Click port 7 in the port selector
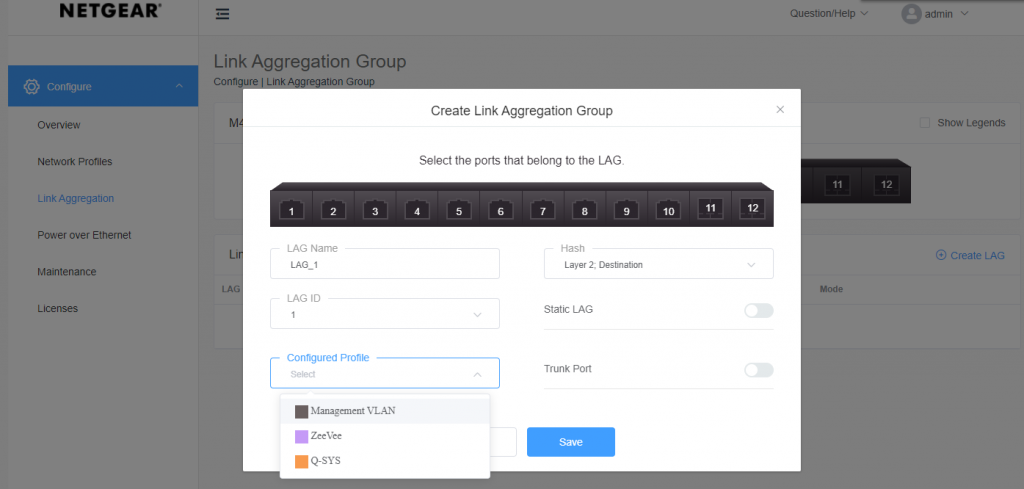The image size is (1024, 489). coord(542,210)
